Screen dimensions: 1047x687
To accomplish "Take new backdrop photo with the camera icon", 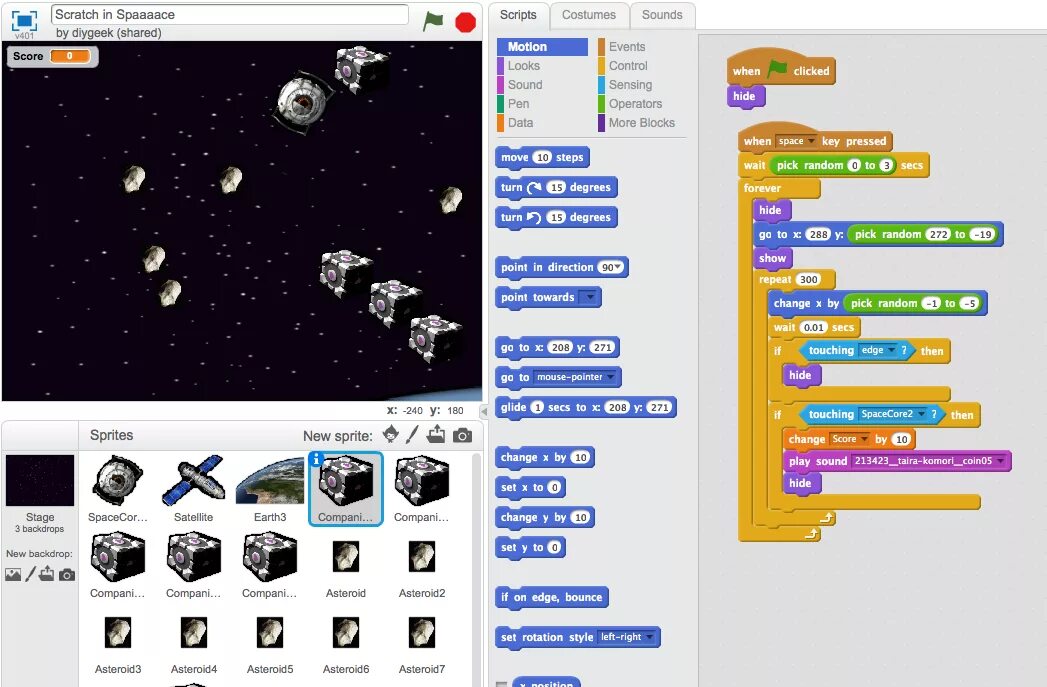I will 67,574.
